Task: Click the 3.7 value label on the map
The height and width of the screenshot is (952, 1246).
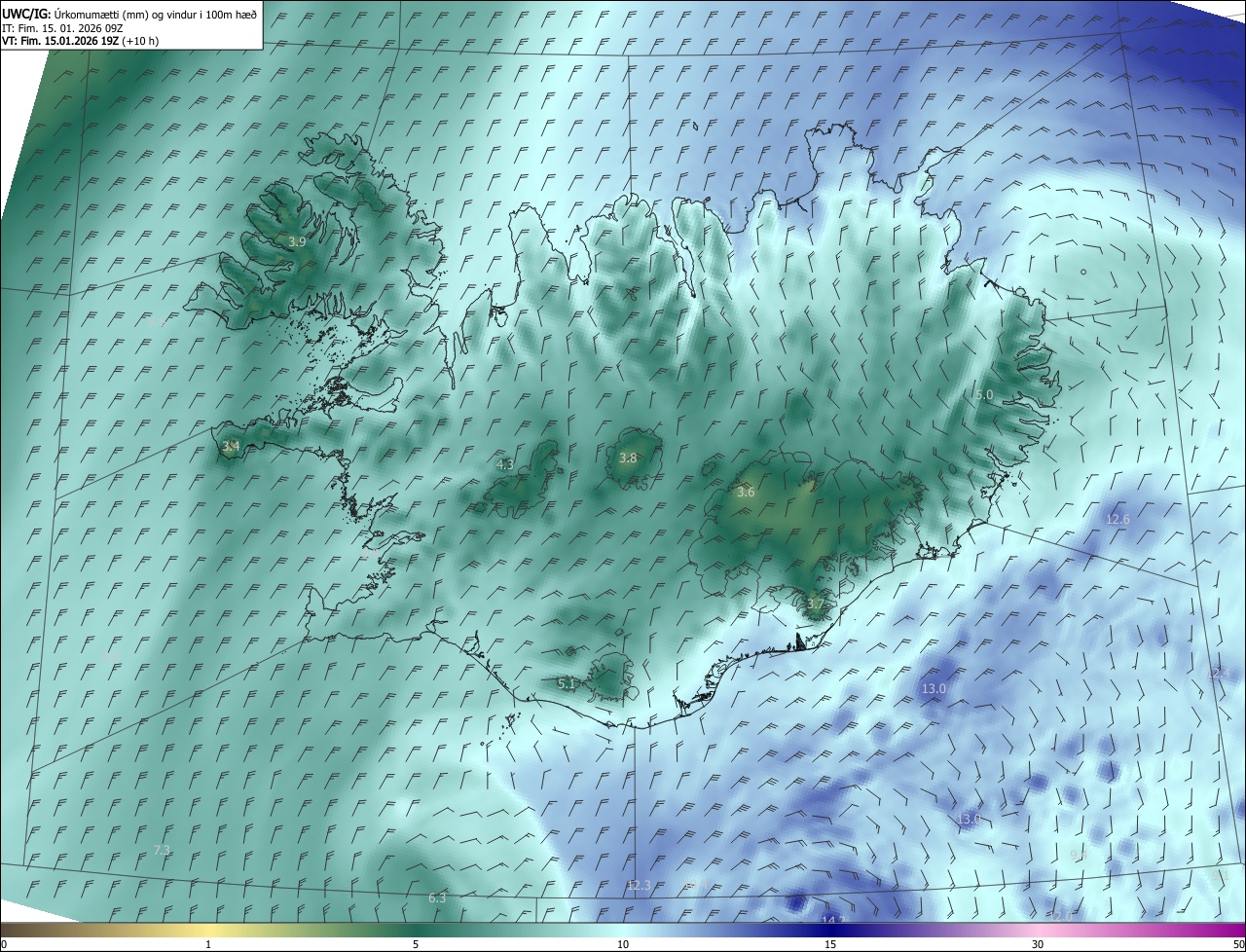Action: point(815,604)
